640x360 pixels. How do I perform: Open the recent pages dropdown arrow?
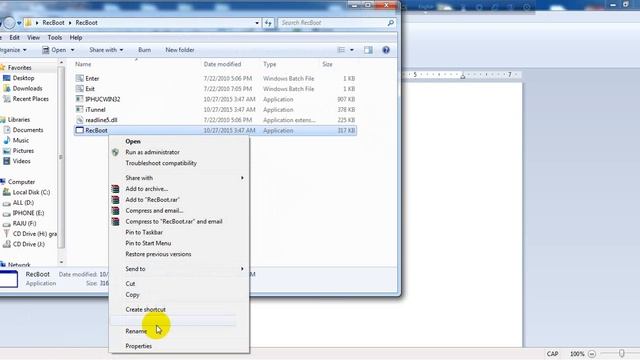pos(19,23)
